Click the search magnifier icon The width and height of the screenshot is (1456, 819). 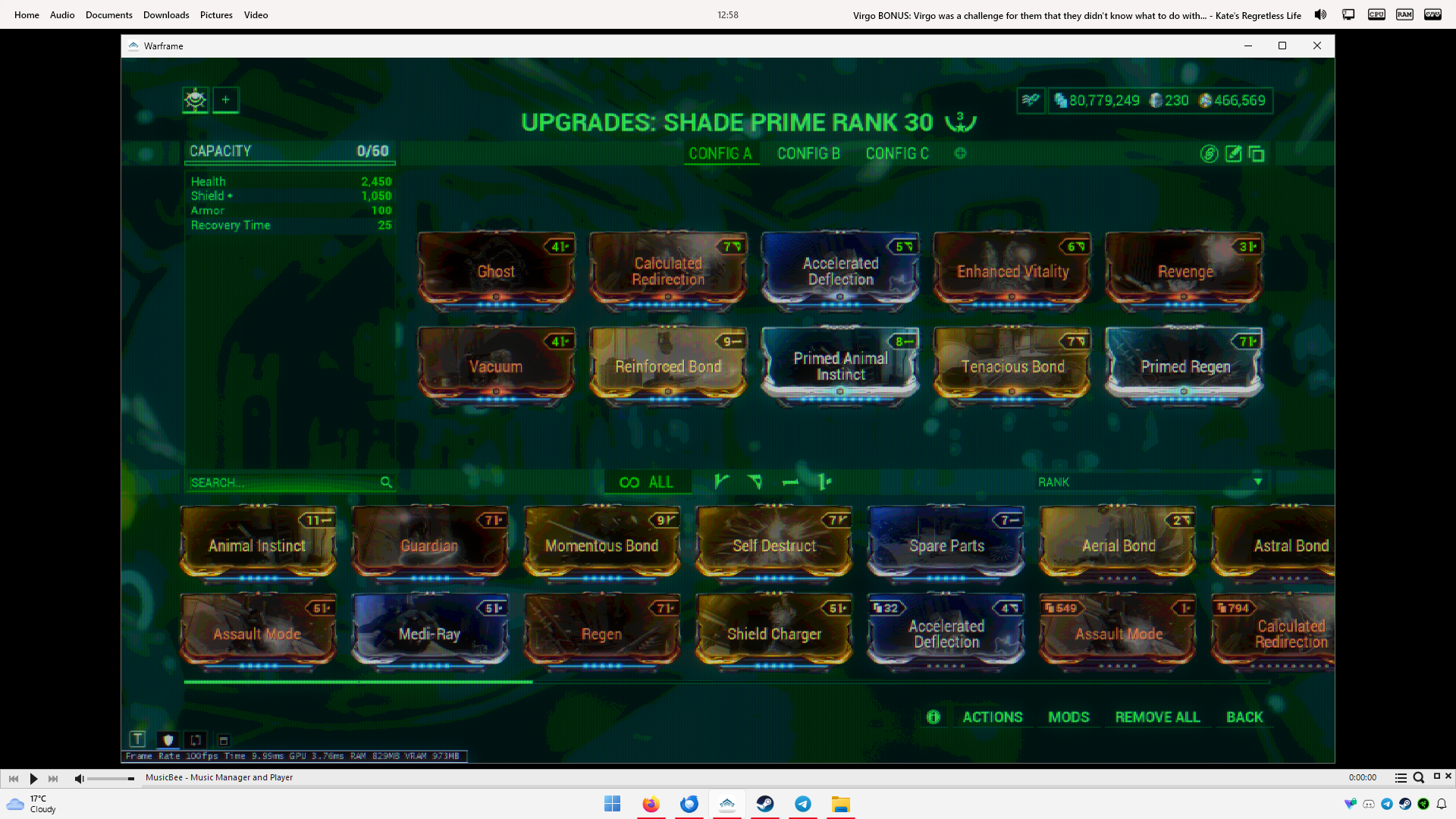coord(386,482)
